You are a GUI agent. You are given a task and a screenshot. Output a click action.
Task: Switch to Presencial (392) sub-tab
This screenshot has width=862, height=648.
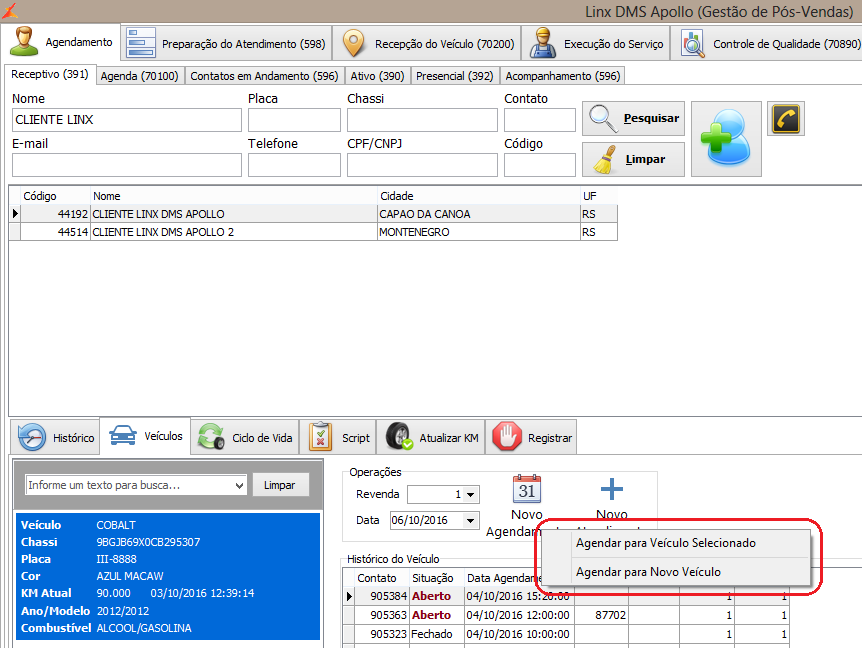tap(455, 76)
